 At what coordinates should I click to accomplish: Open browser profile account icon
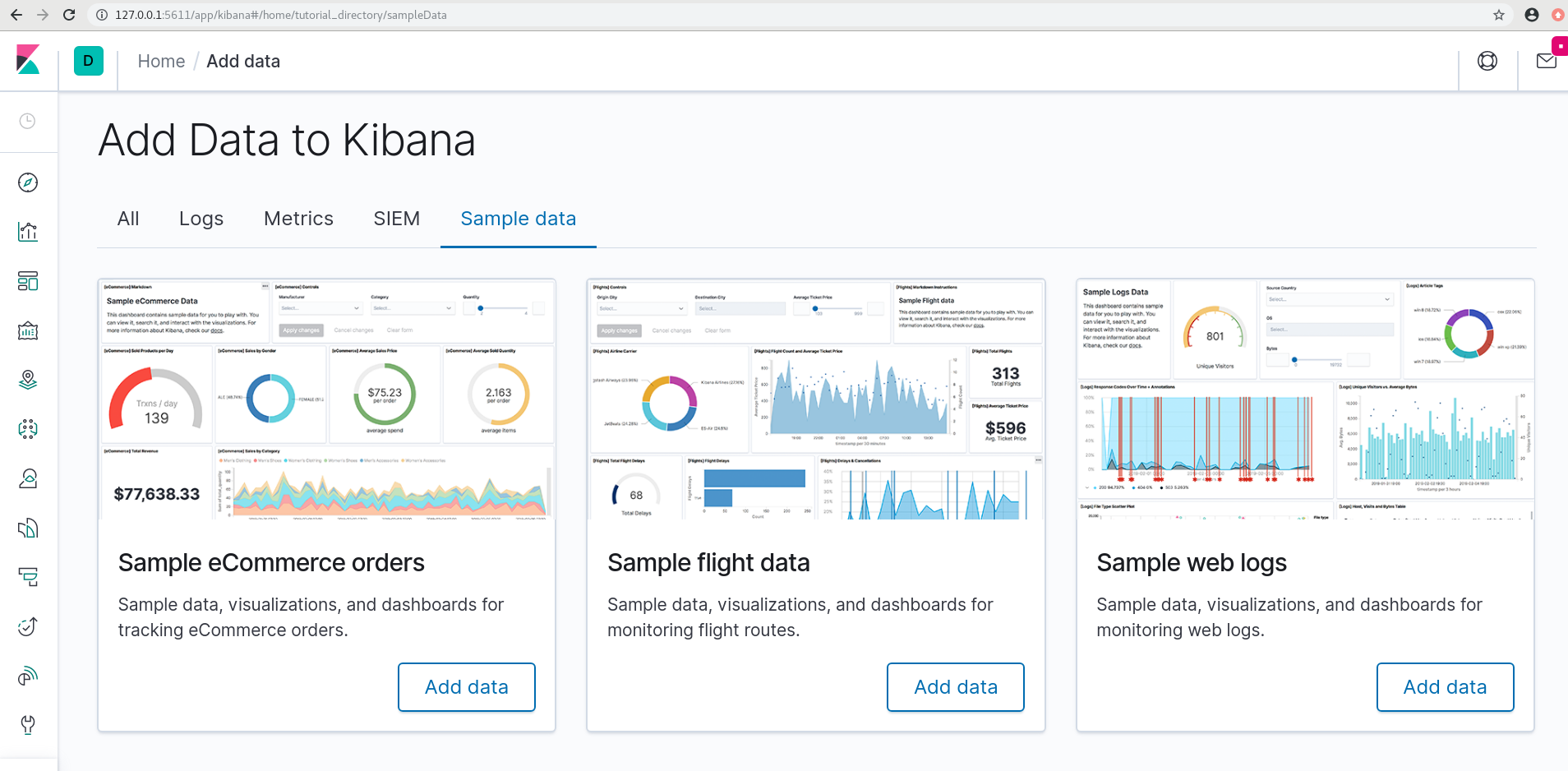tap(1532, 15)
